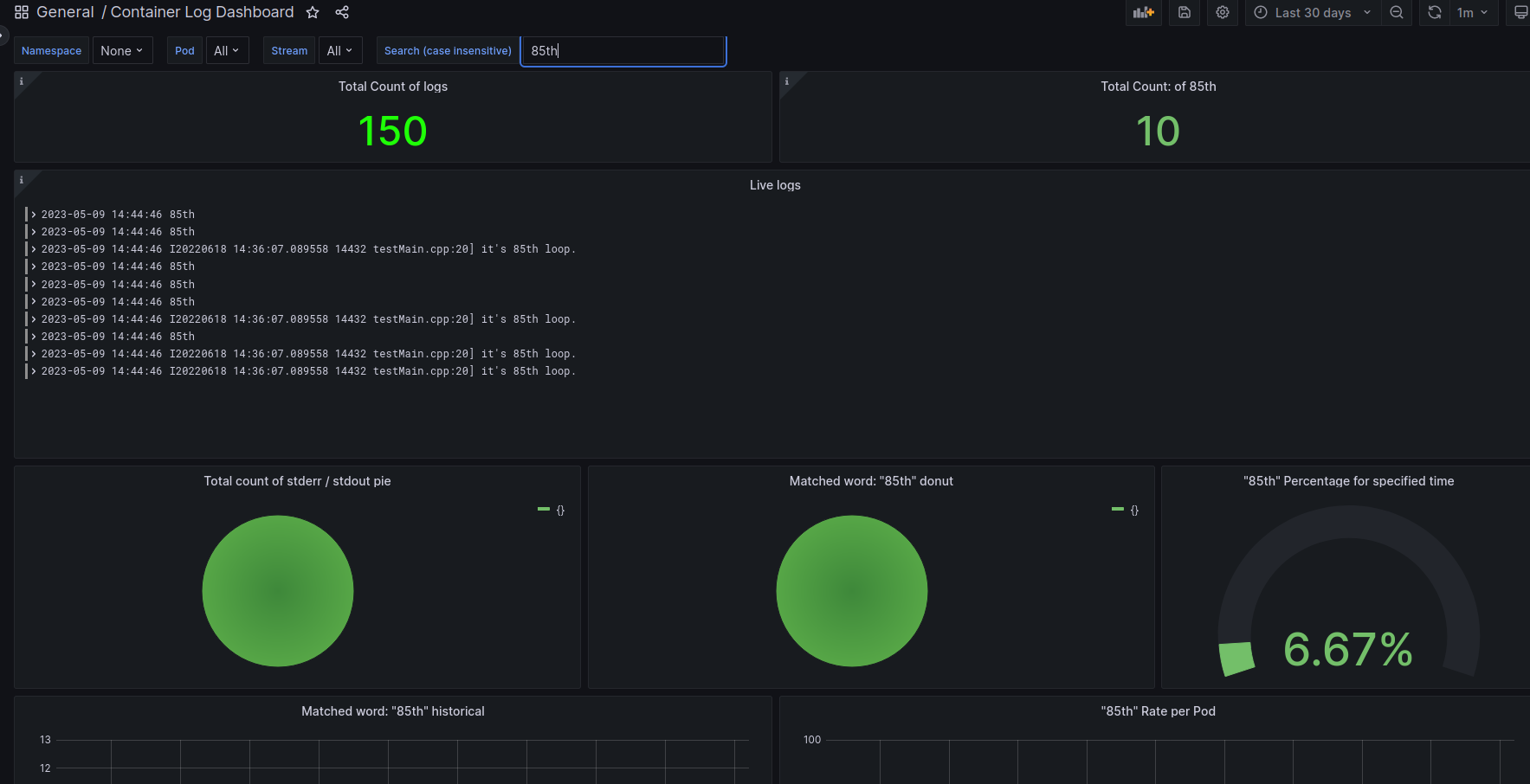Open the Namespace None dropdown
Viewport: 1530px width, 784px height.
pyautogui.click(x=122, y=51)
